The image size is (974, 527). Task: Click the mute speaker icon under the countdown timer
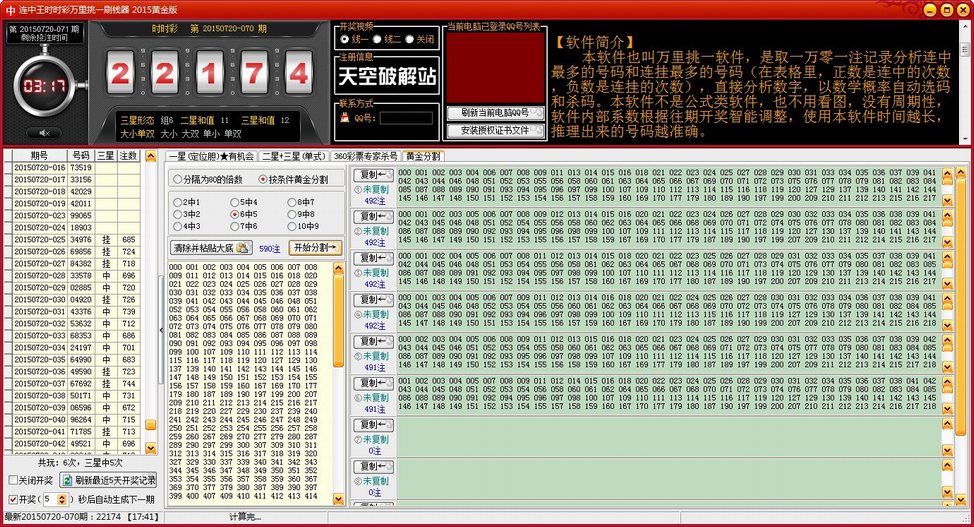point(43,132)
